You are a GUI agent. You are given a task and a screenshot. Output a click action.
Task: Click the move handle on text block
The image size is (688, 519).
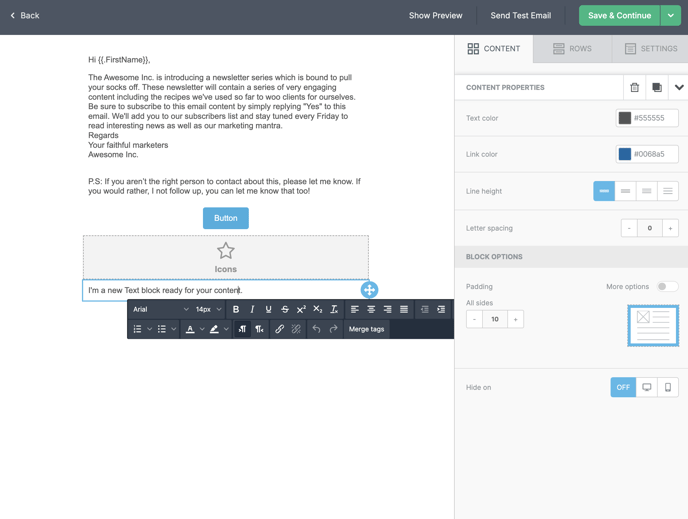(369, 290)
